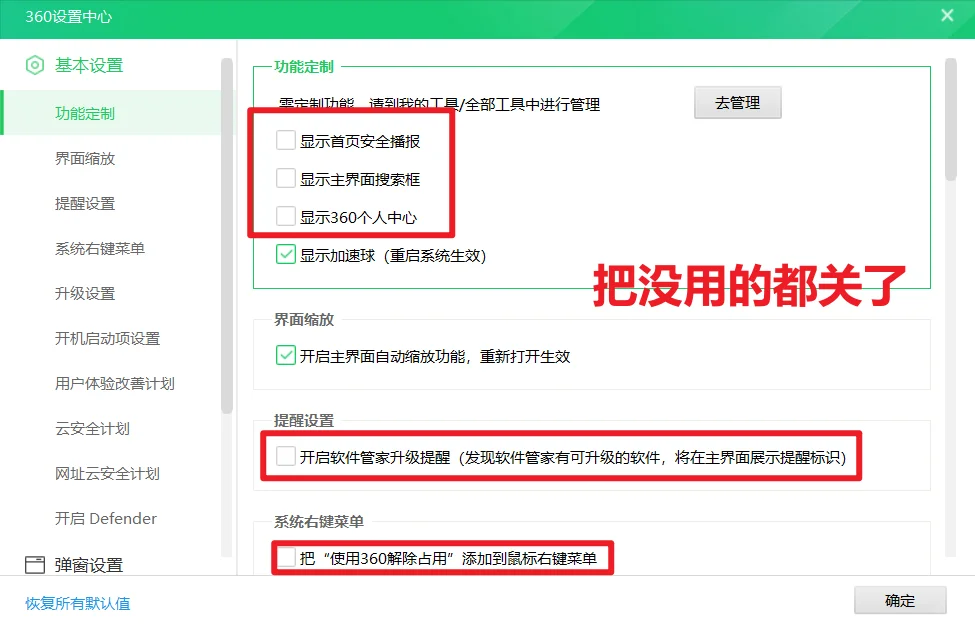The height and width of the screenshot is (625, 975).
Task: Select 功能定制 in the sidebar
Action: [x=111, y=113]
